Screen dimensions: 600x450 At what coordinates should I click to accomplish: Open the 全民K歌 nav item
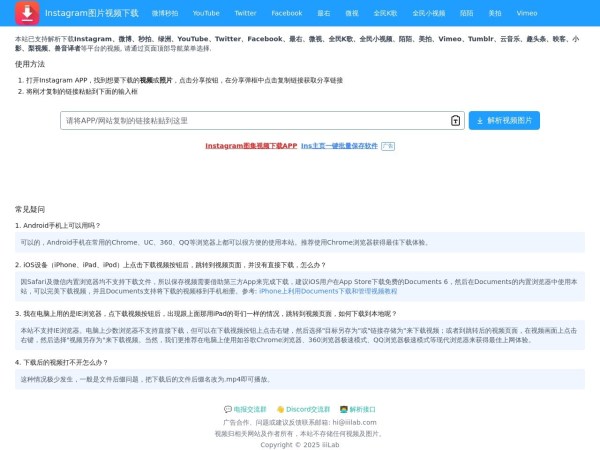coord(413,13)
